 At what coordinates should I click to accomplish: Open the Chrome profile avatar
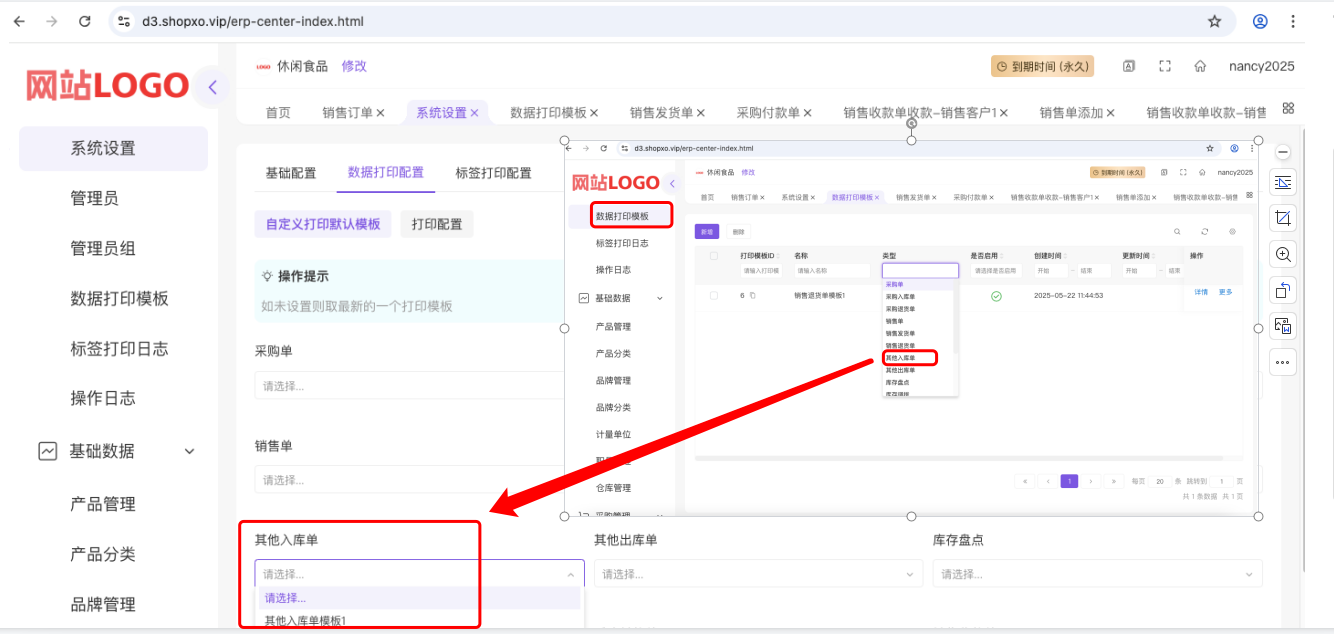click(x=1260, y=21)
